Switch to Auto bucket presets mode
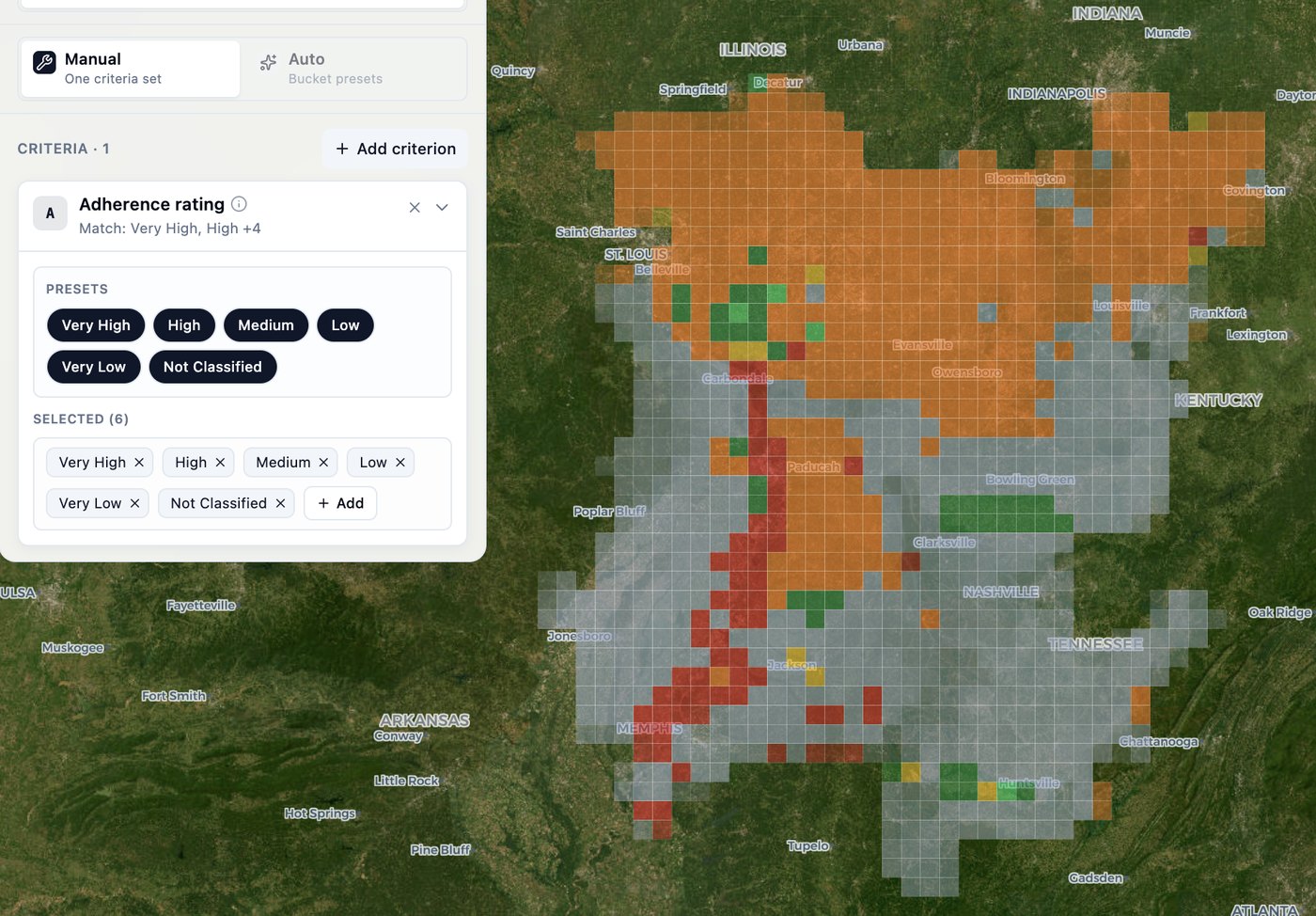This screenshot has height=916, width=1316. point(353,69)
